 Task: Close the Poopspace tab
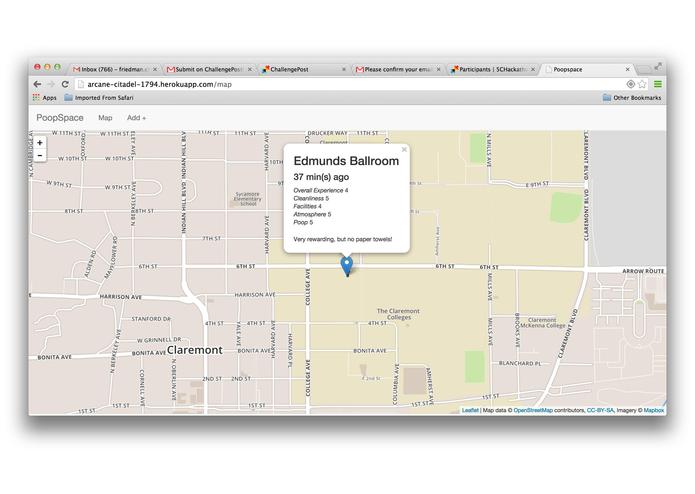pos(627,69)
